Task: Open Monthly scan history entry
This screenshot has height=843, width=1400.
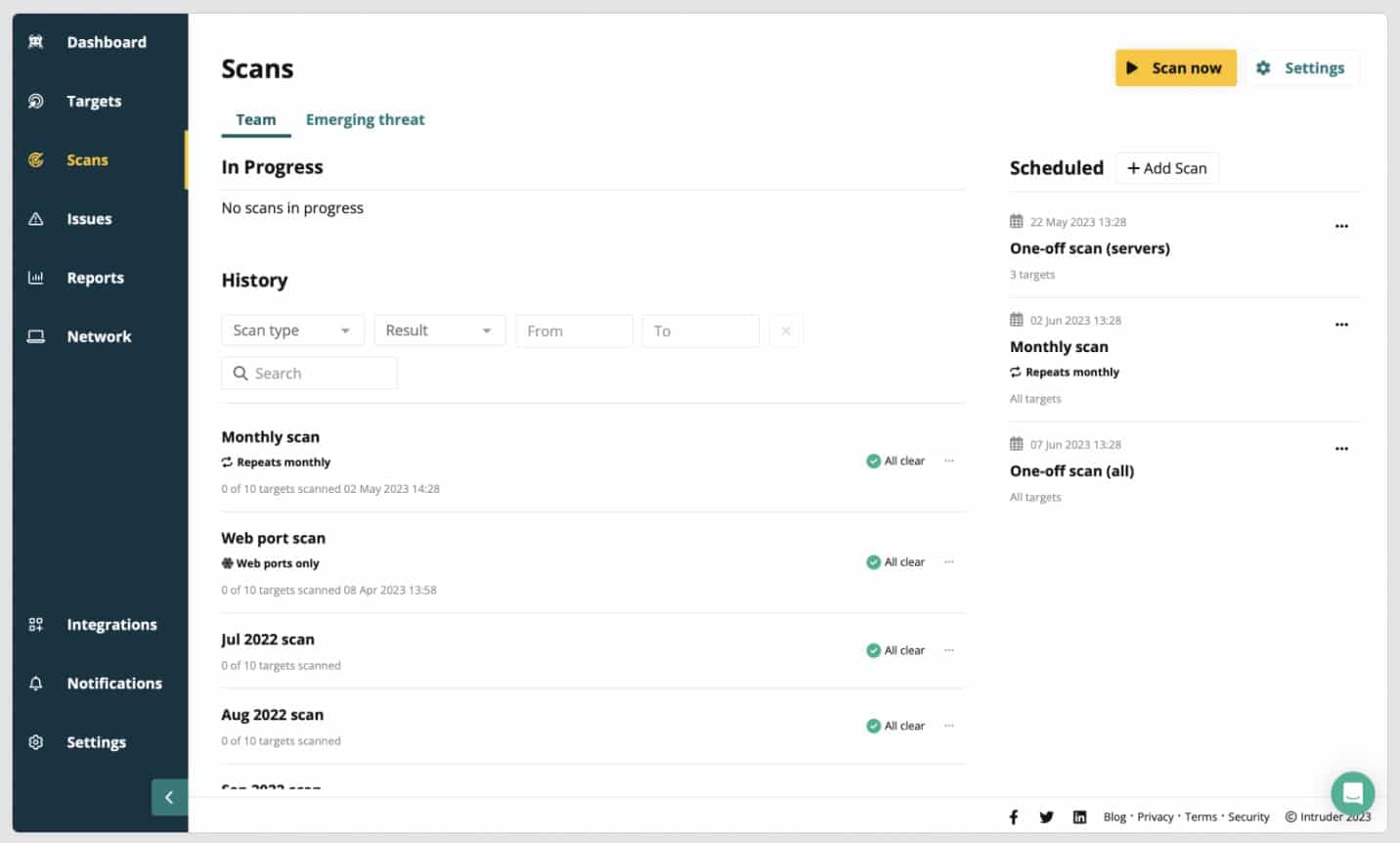Action: (x=270, y=437)
